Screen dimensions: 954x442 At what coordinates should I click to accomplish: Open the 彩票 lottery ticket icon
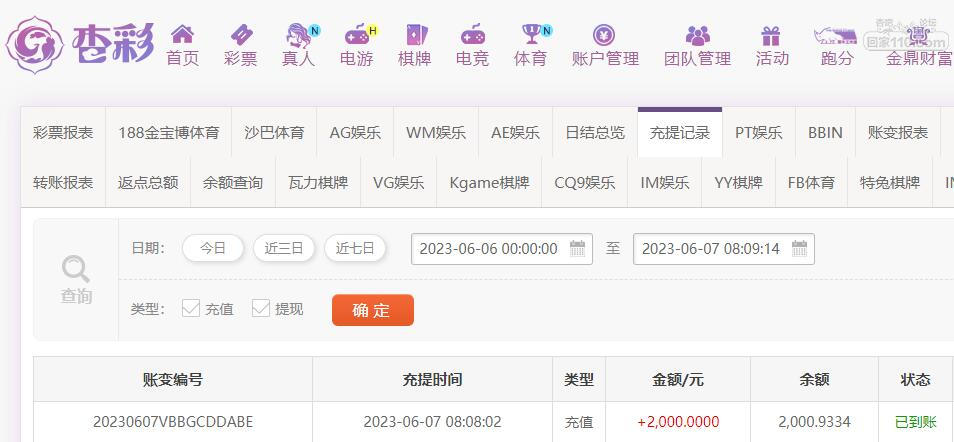pos(240,35)
